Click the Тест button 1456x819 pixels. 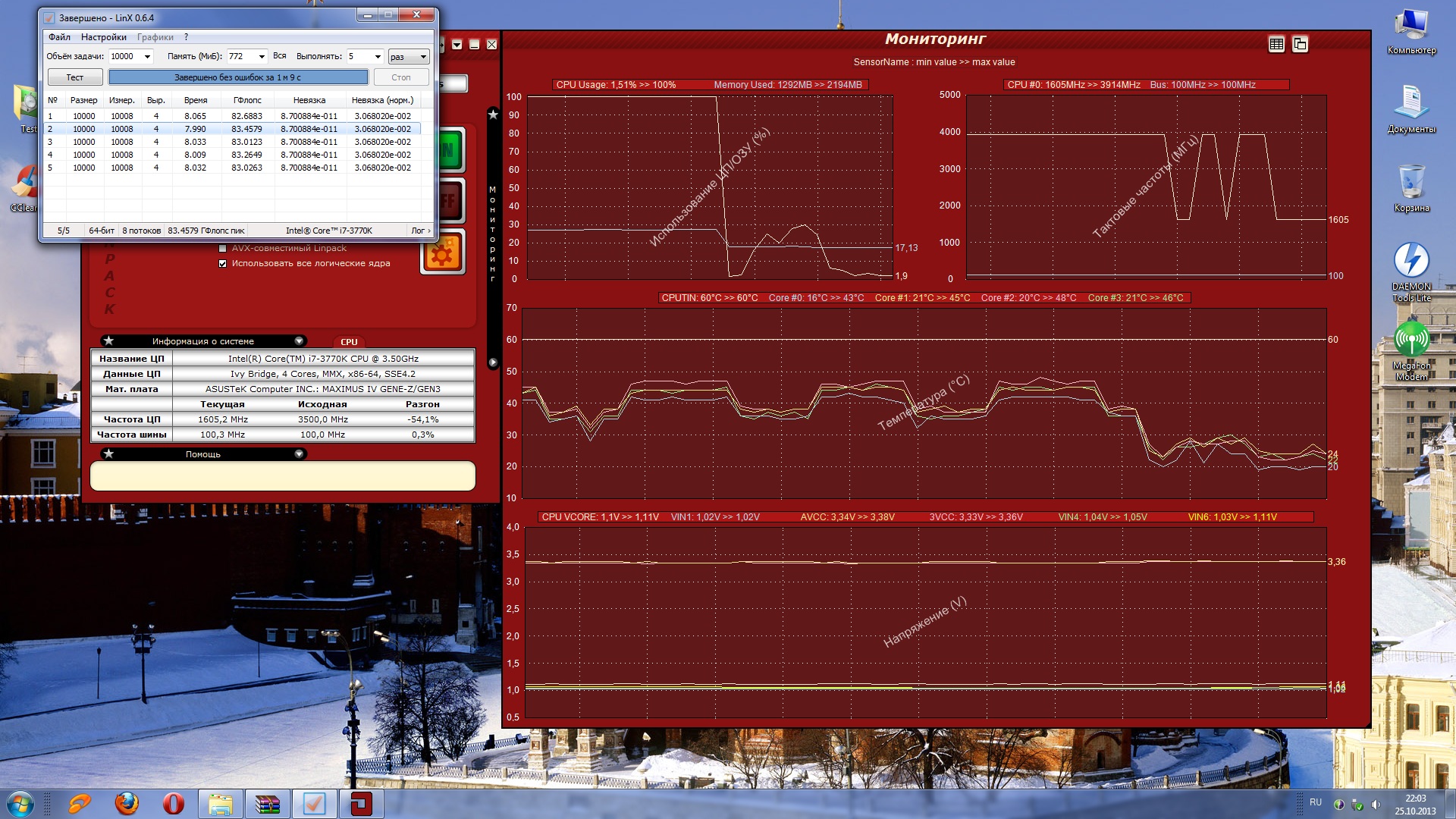coord(75,77)
